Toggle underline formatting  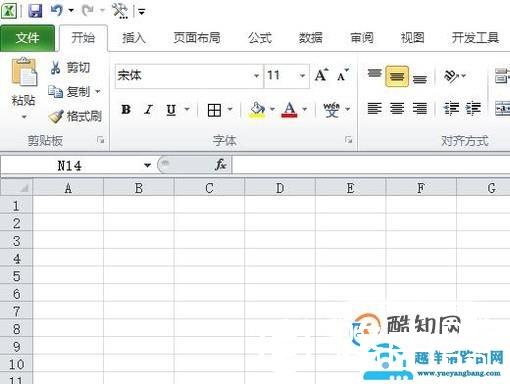(x=171, y=109)
